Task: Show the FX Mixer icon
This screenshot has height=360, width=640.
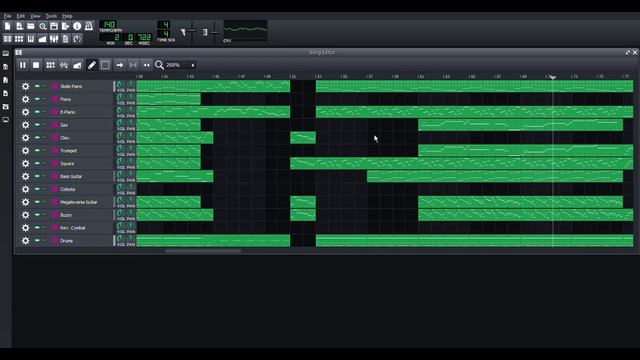Action: (54, 39)
